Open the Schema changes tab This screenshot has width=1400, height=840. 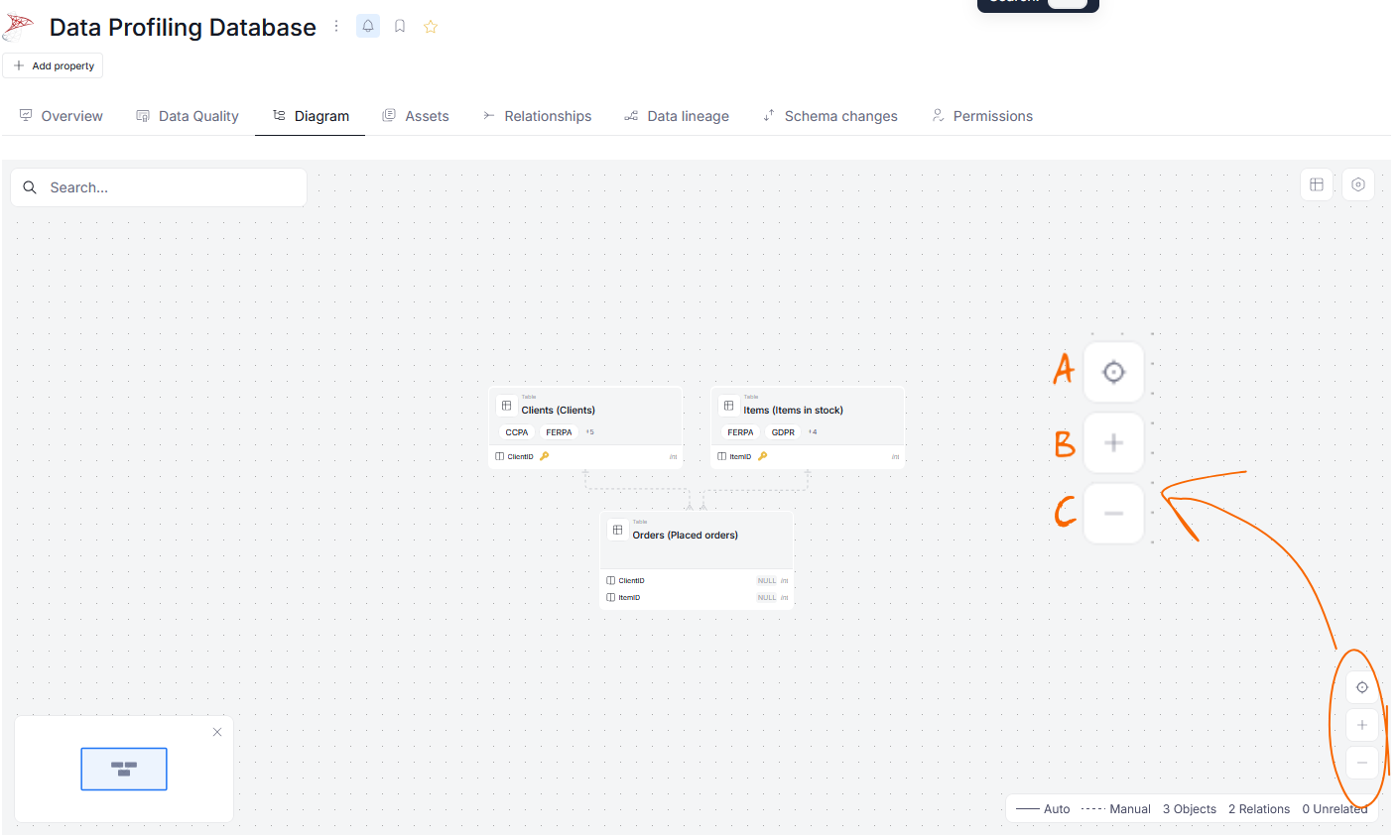[829, 116]
